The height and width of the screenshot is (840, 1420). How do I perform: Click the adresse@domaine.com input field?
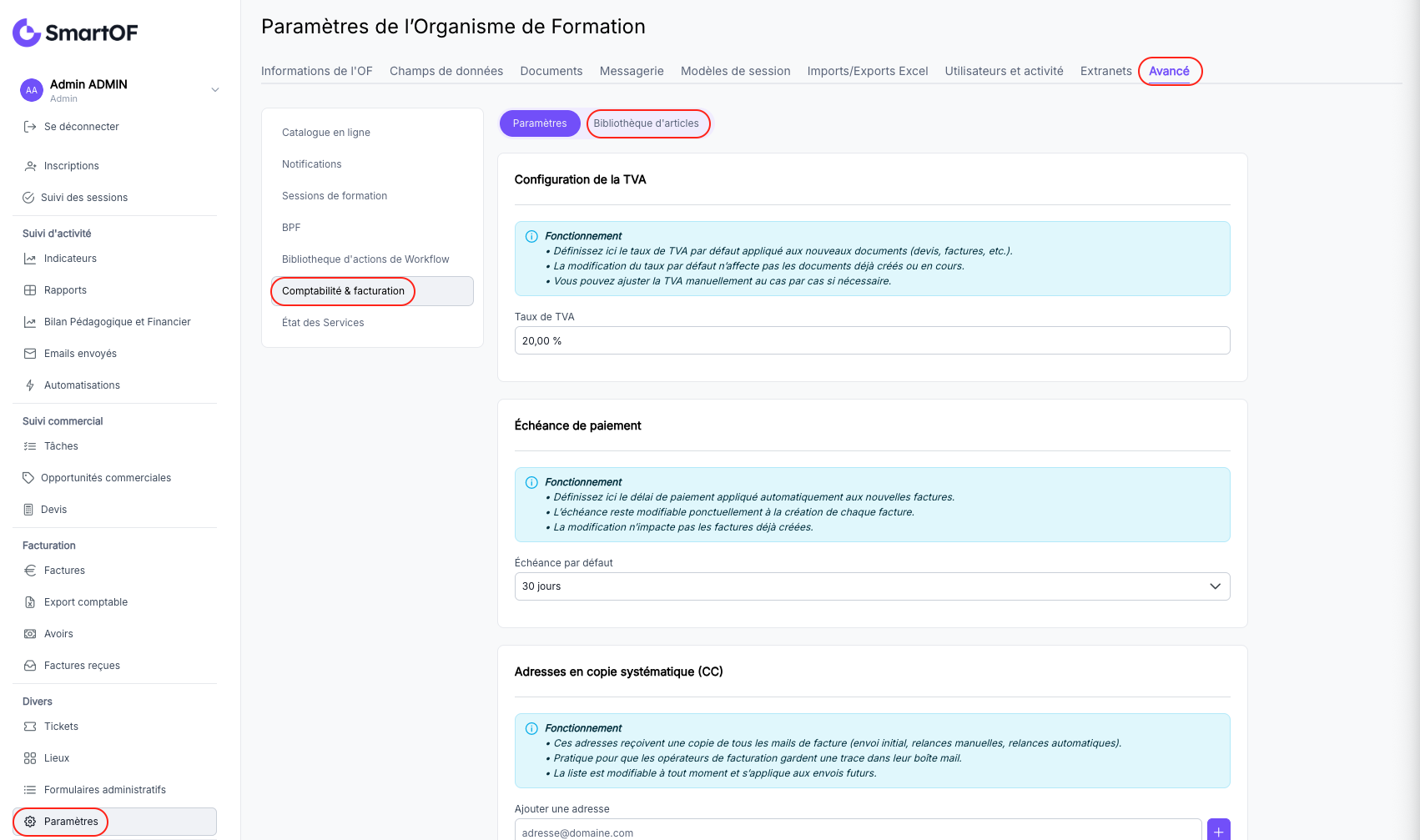(x=859, y=831)
